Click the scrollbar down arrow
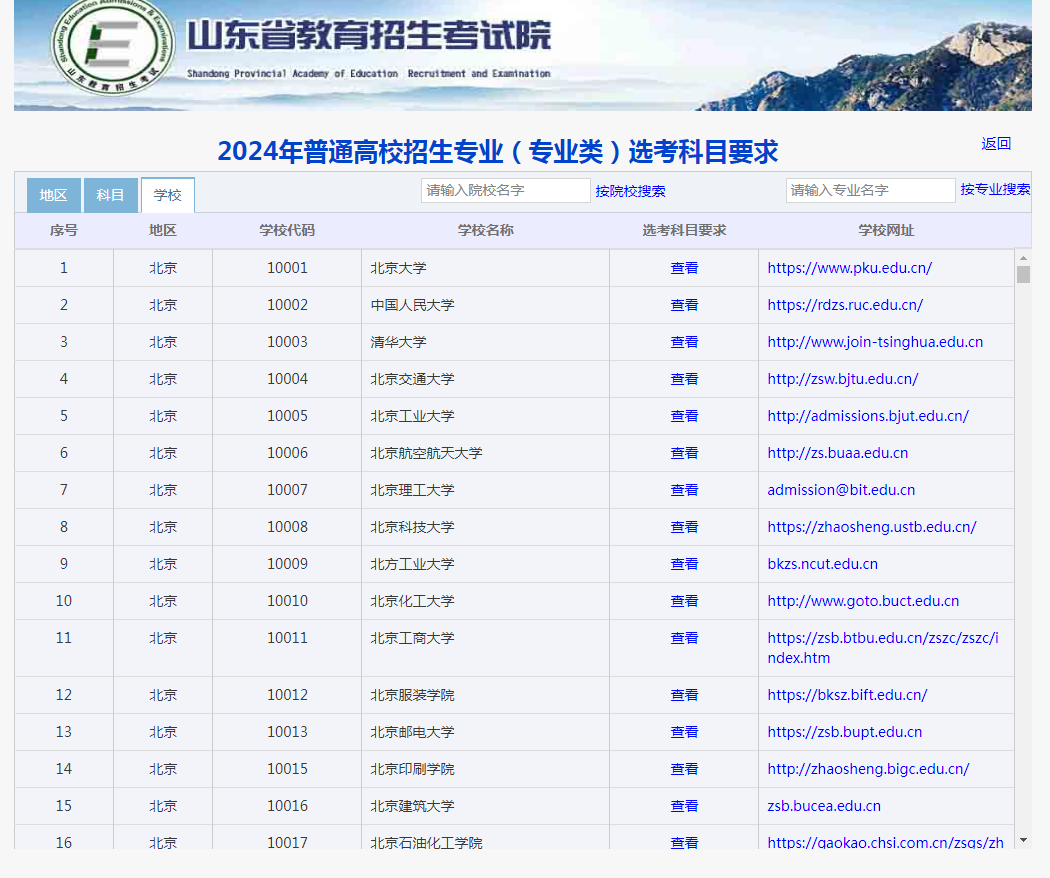This screenshot has width=1050, height=878. coord(1023,841)
